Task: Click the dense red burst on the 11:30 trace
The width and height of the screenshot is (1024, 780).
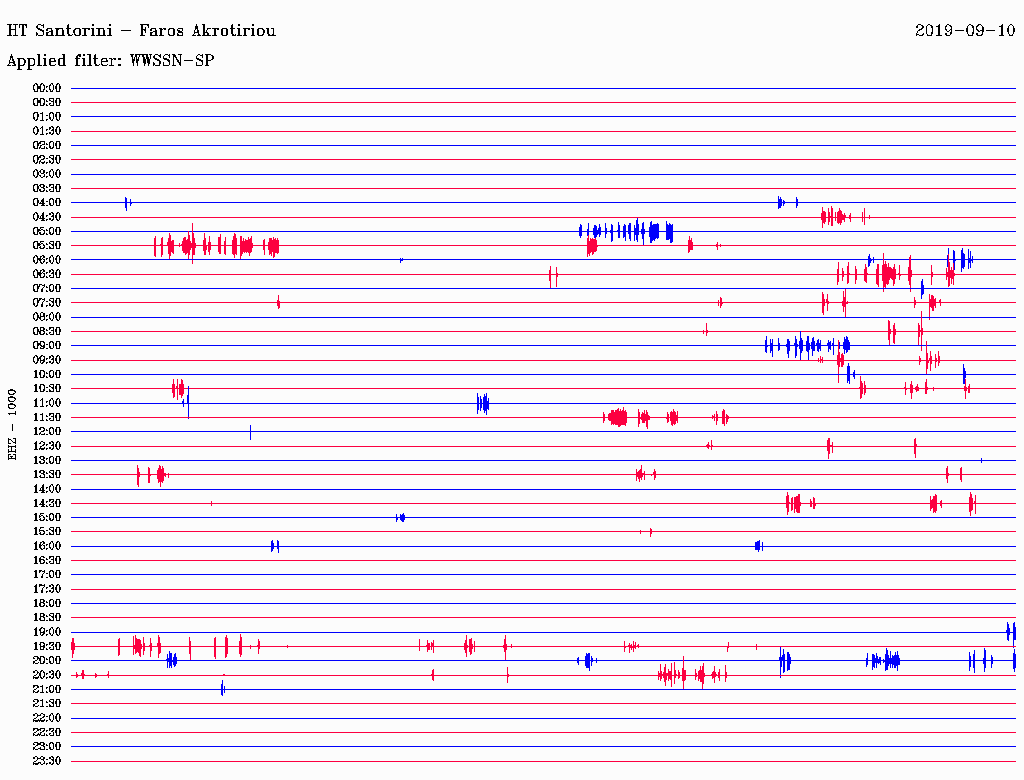Action: pyautogui.click(x=616, y=417)
